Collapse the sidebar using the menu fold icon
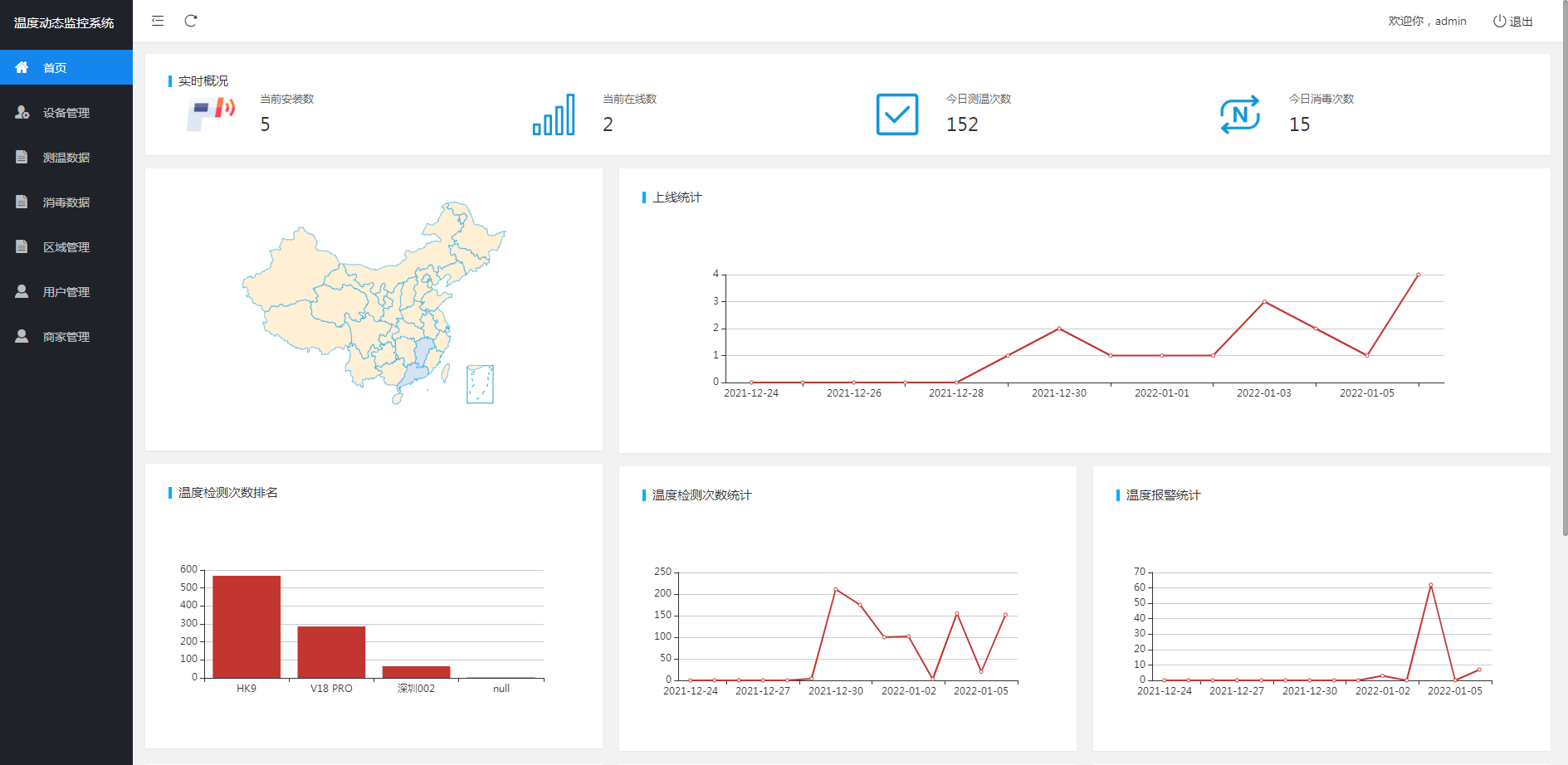This screenshot has width=1568, height=765. pos(158,21)
